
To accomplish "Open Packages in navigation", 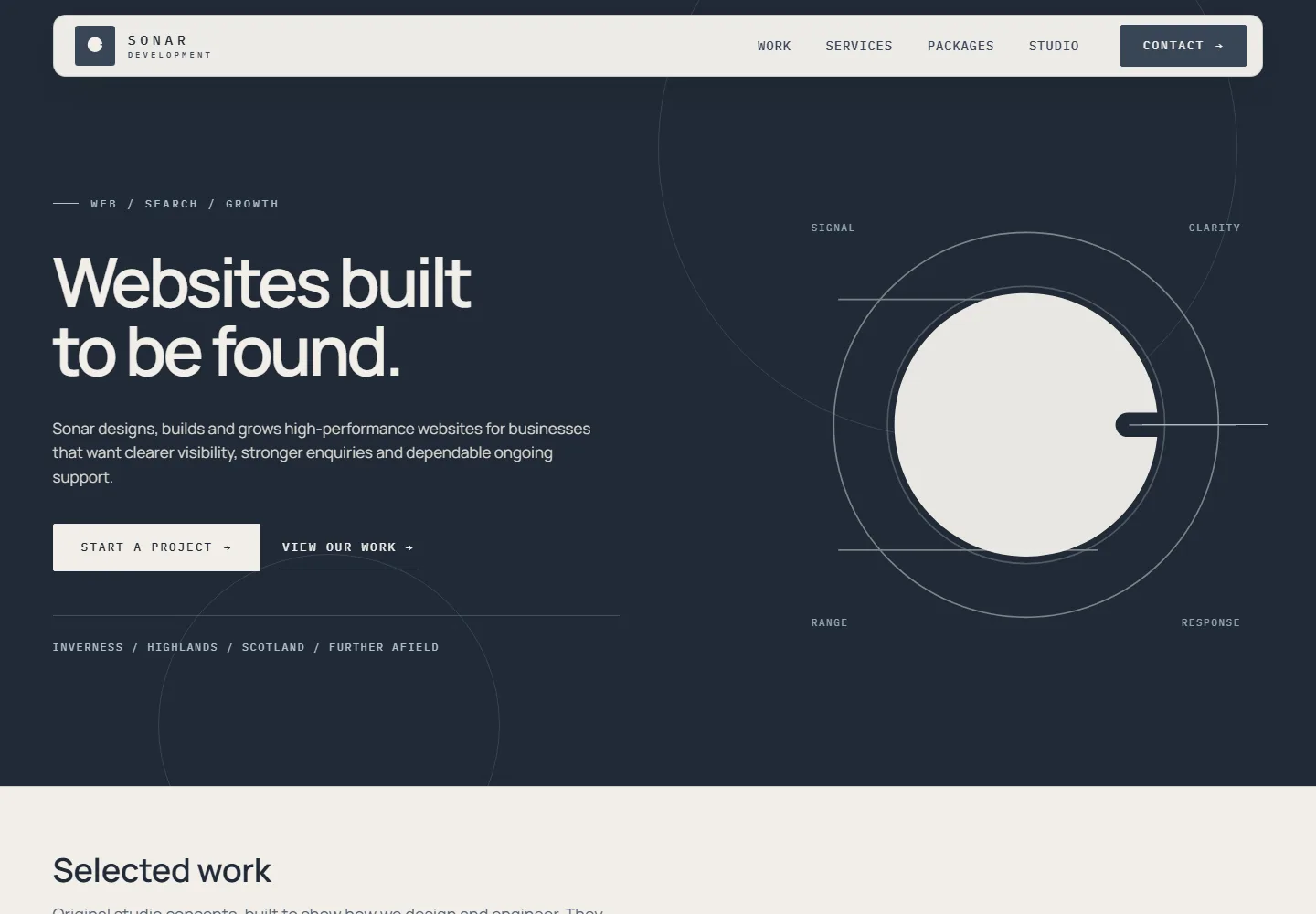I will pyautogui.click(x=960, y=46).
